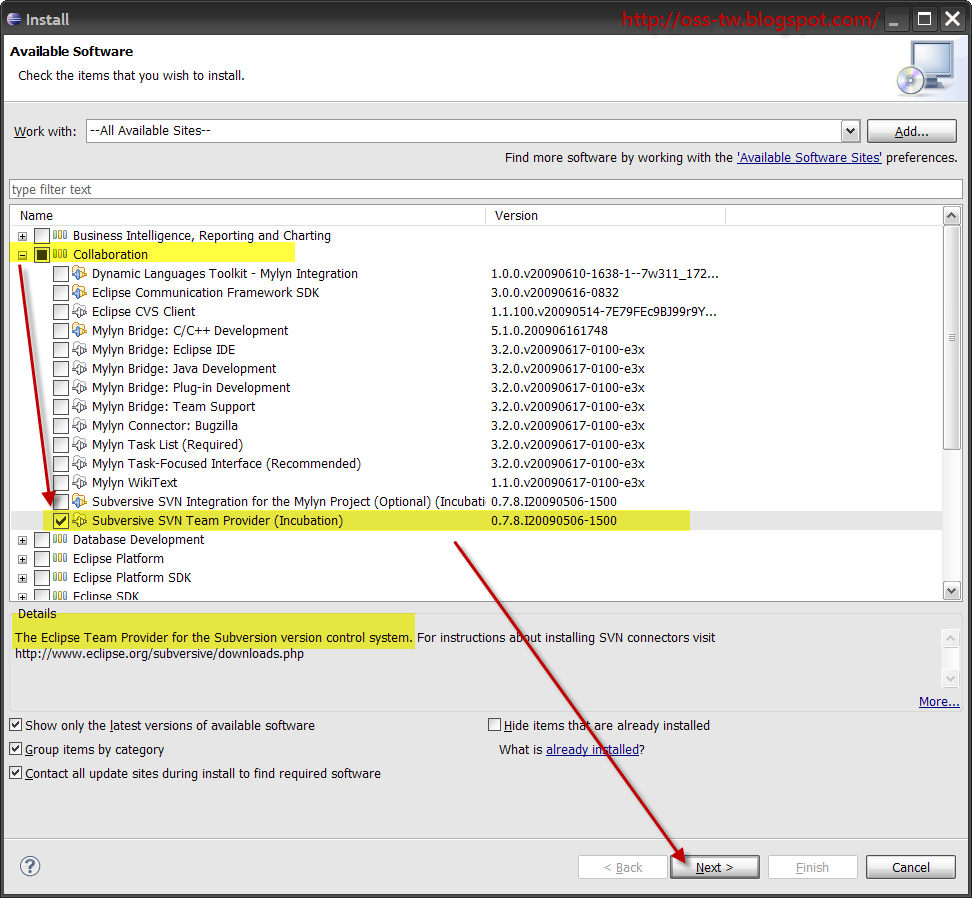Click Subversive SVN Team Provider icon

coord(79,520)
